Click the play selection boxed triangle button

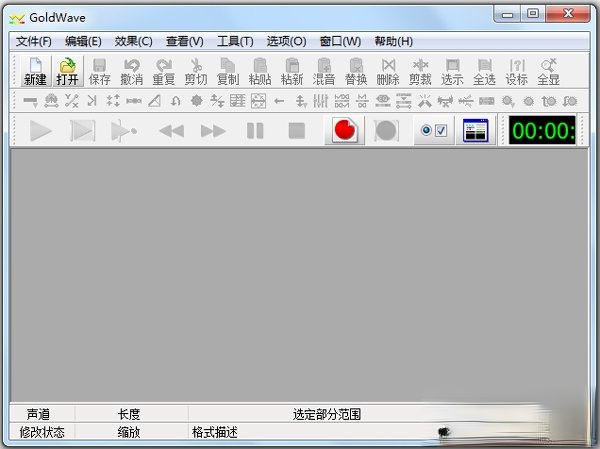coord(82,131)
